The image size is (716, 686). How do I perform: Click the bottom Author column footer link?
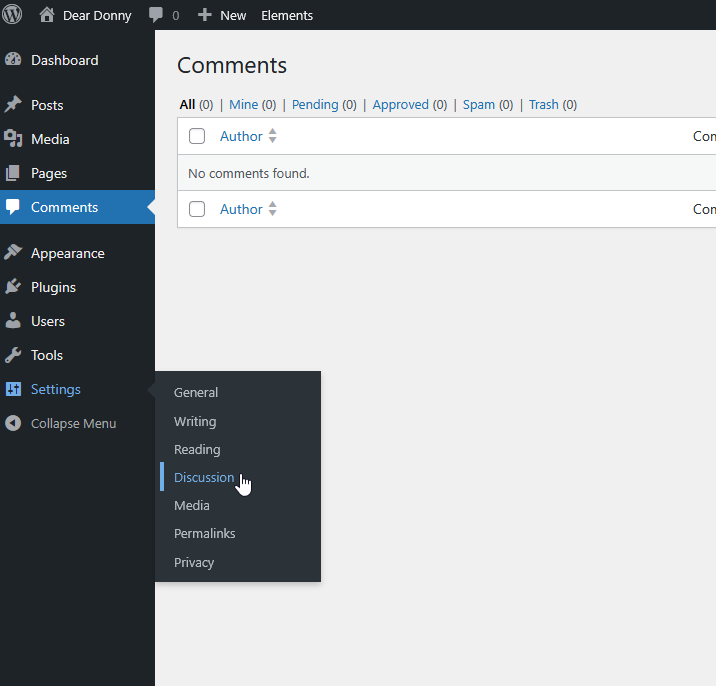[x=241, y=209]
